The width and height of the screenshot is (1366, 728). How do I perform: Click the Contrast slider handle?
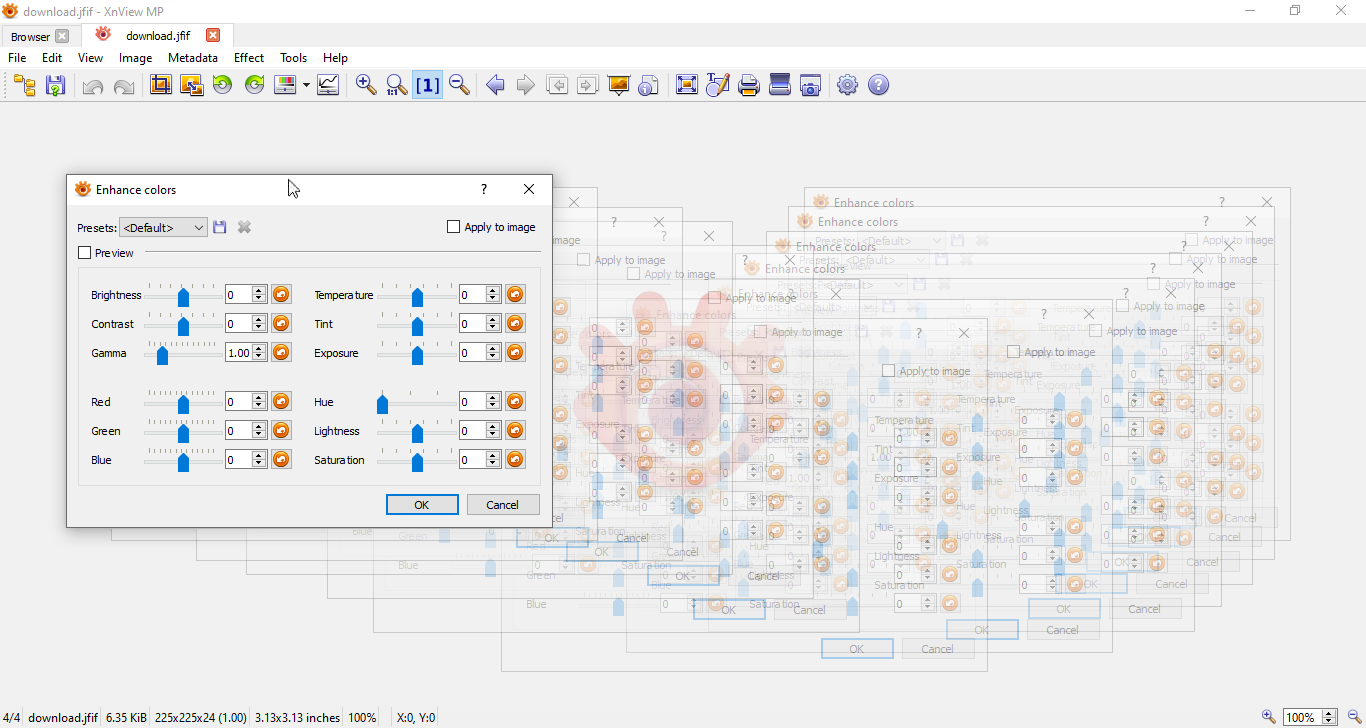(x=183, y=325)
